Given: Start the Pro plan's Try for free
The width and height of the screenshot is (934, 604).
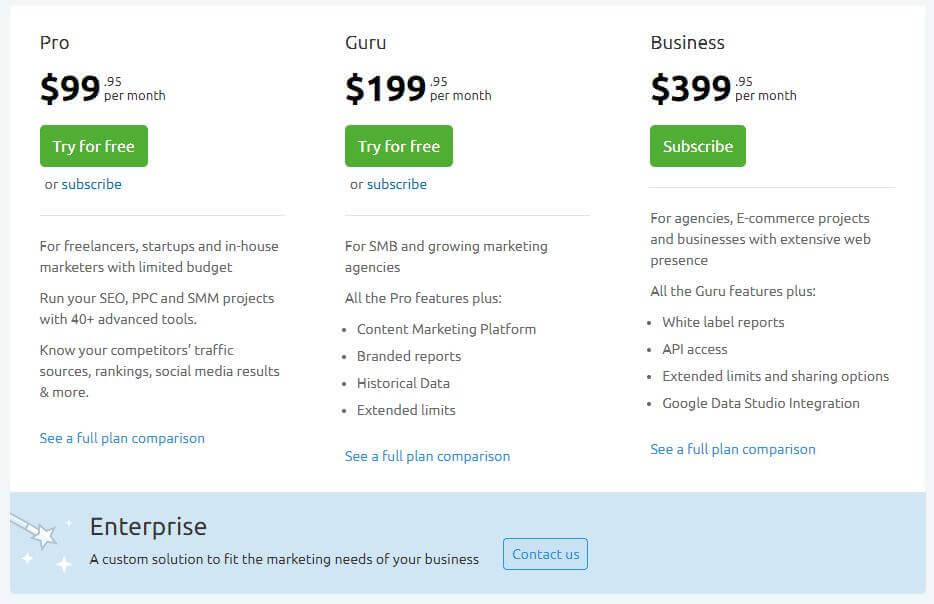Looking at the screenshot, I should coord(94,146).
